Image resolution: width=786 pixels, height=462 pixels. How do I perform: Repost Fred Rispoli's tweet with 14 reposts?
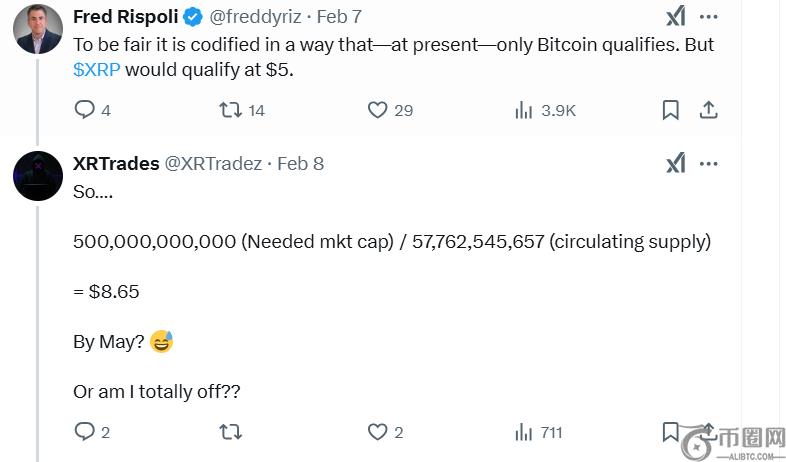pos(231,110)
